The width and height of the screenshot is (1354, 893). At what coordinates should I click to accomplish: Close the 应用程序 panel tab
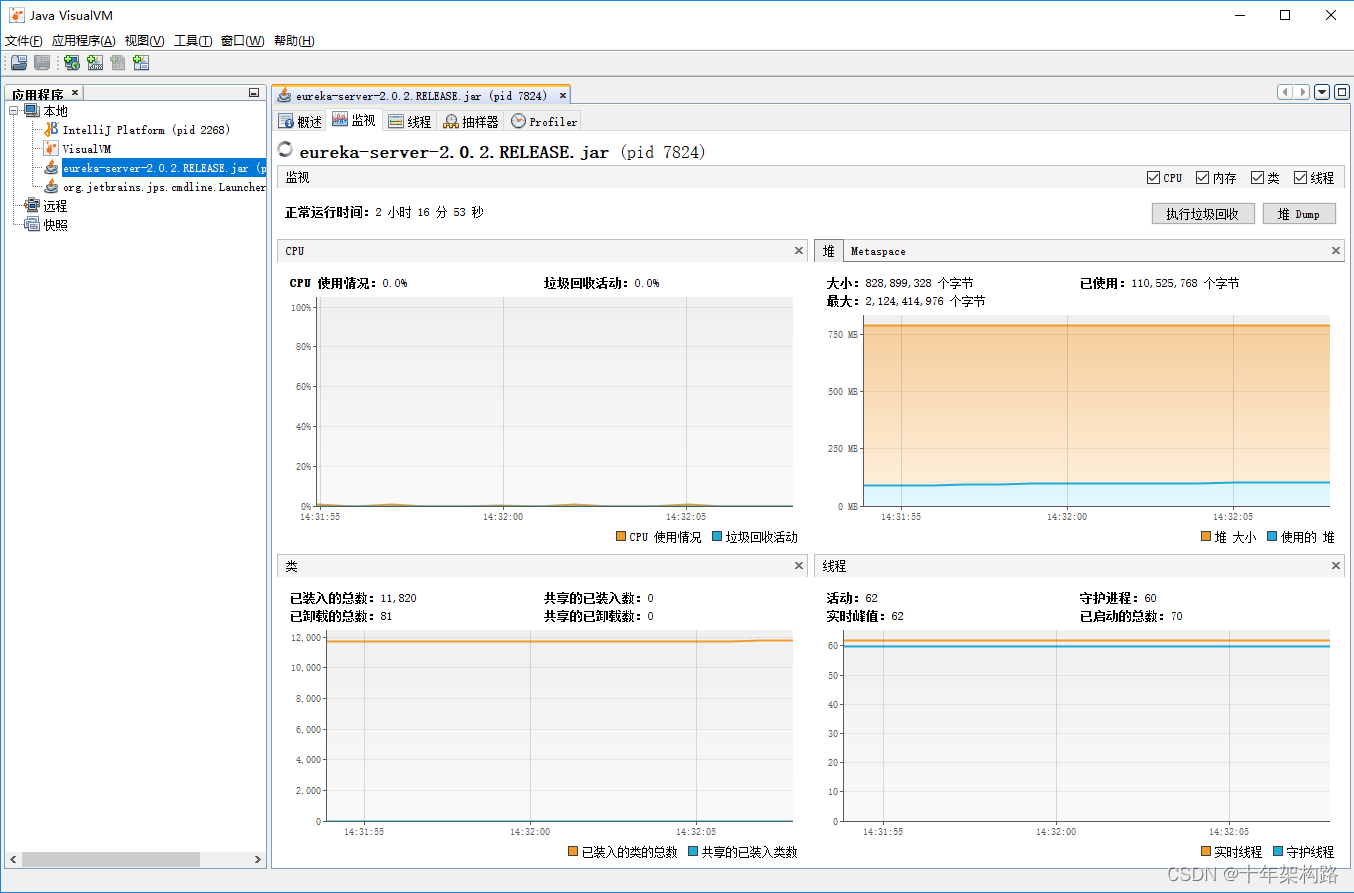point(75,93)
